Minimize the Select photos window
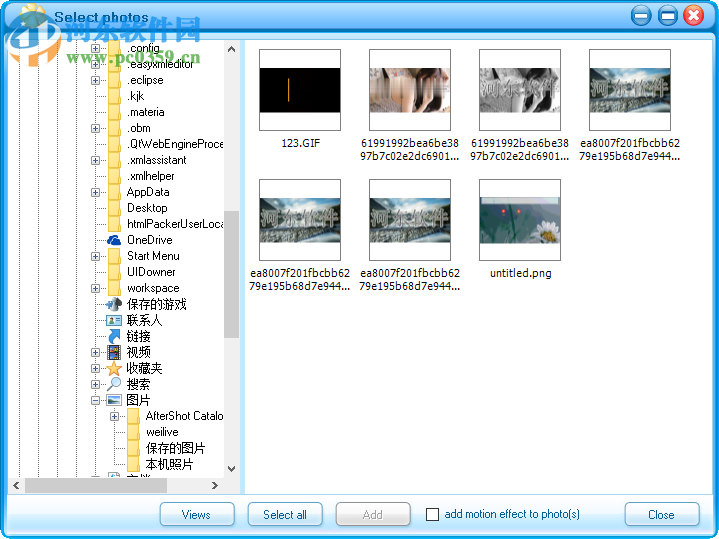This screenshot has width=719, height=539. point(641,16)
